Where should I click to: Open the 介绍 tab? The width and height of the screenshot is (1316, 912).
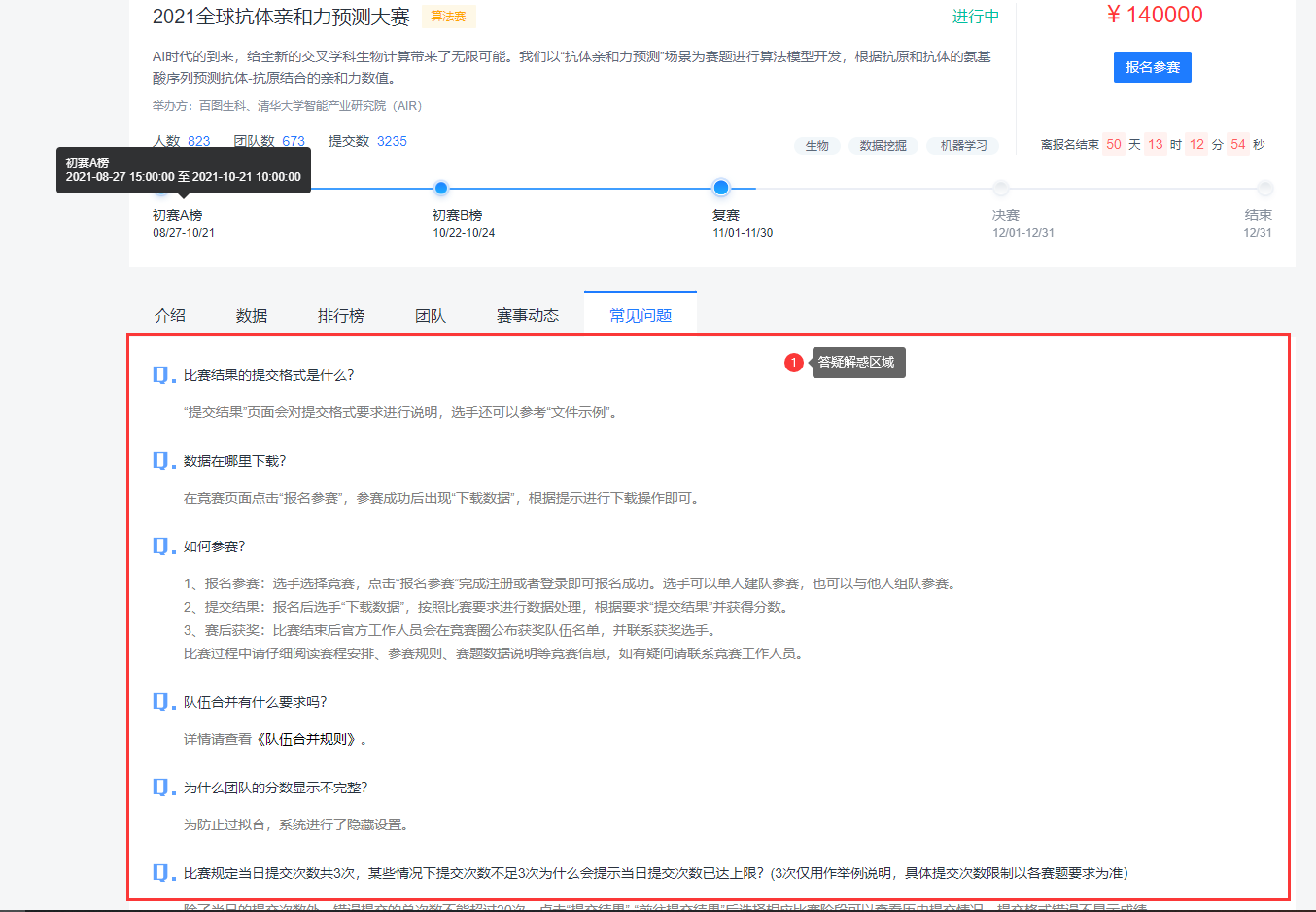click(x=170, y=315)
